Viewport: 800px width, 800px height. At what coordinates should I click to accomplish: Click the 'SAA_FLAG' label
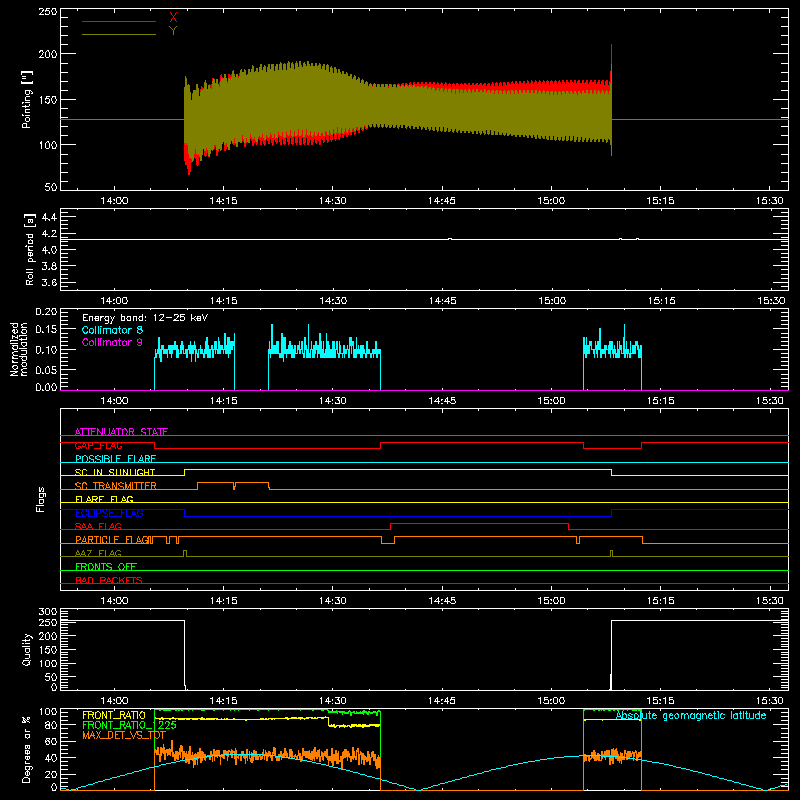[x=98, y=526]
